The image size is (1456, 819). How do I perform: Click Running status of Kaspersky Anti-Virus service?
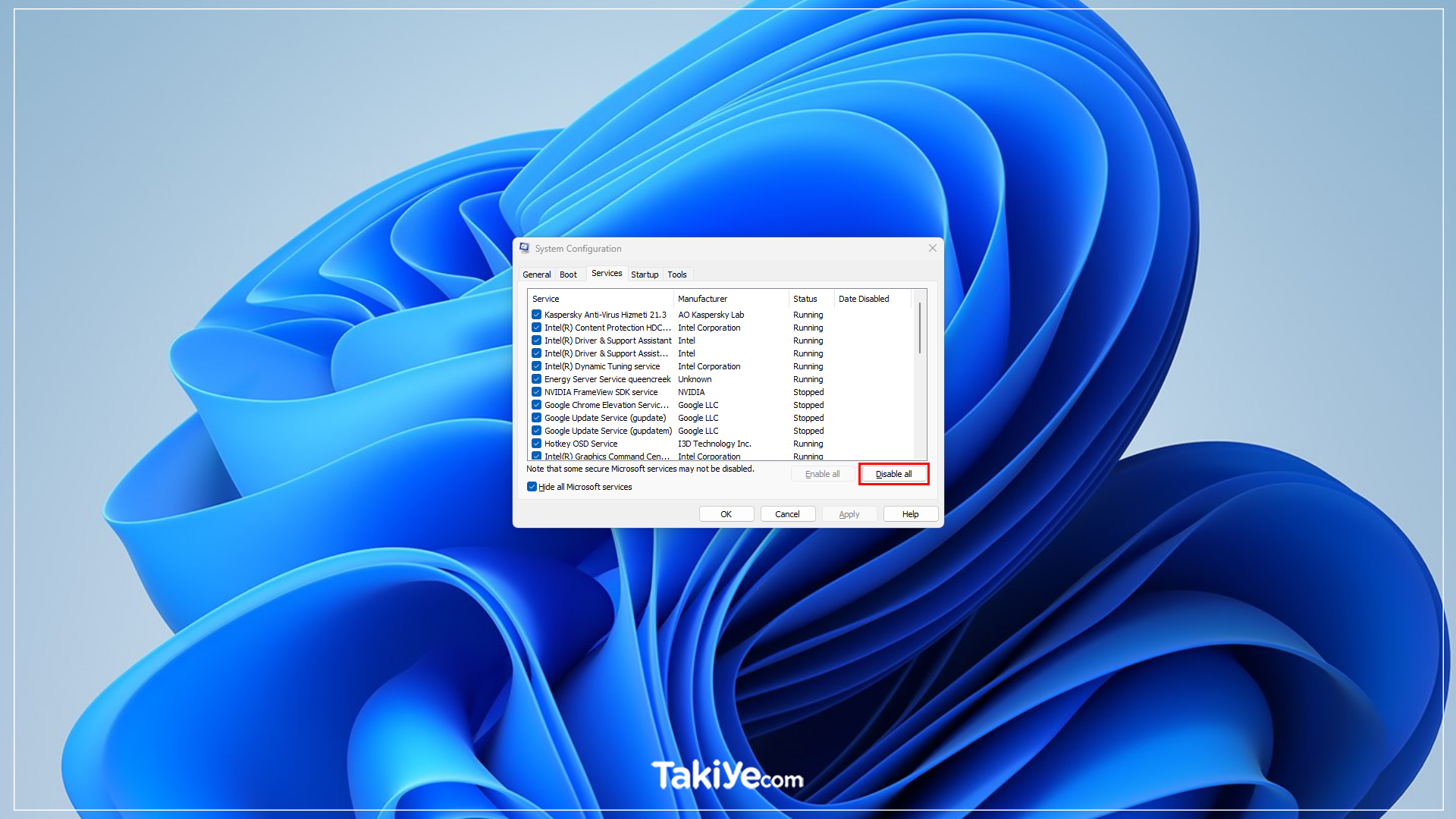[x=808, y=315]
